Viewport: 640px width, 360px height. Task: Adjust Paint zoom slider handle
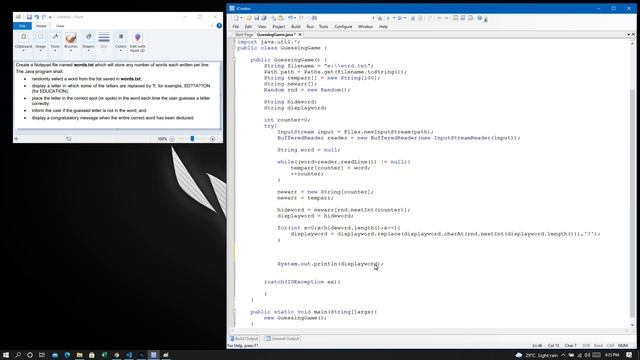192,139
